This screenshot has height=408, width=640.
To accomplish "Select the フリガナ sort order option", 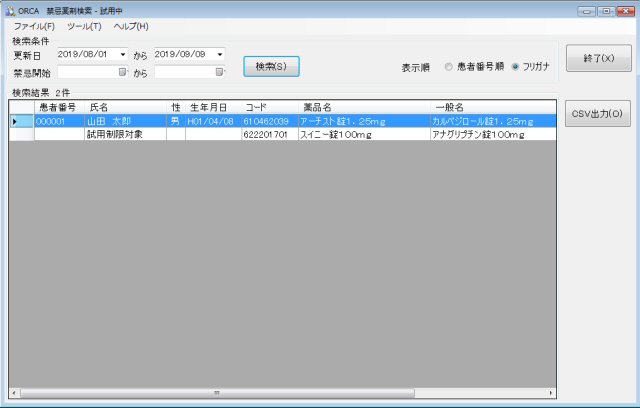I will (515, 67).
